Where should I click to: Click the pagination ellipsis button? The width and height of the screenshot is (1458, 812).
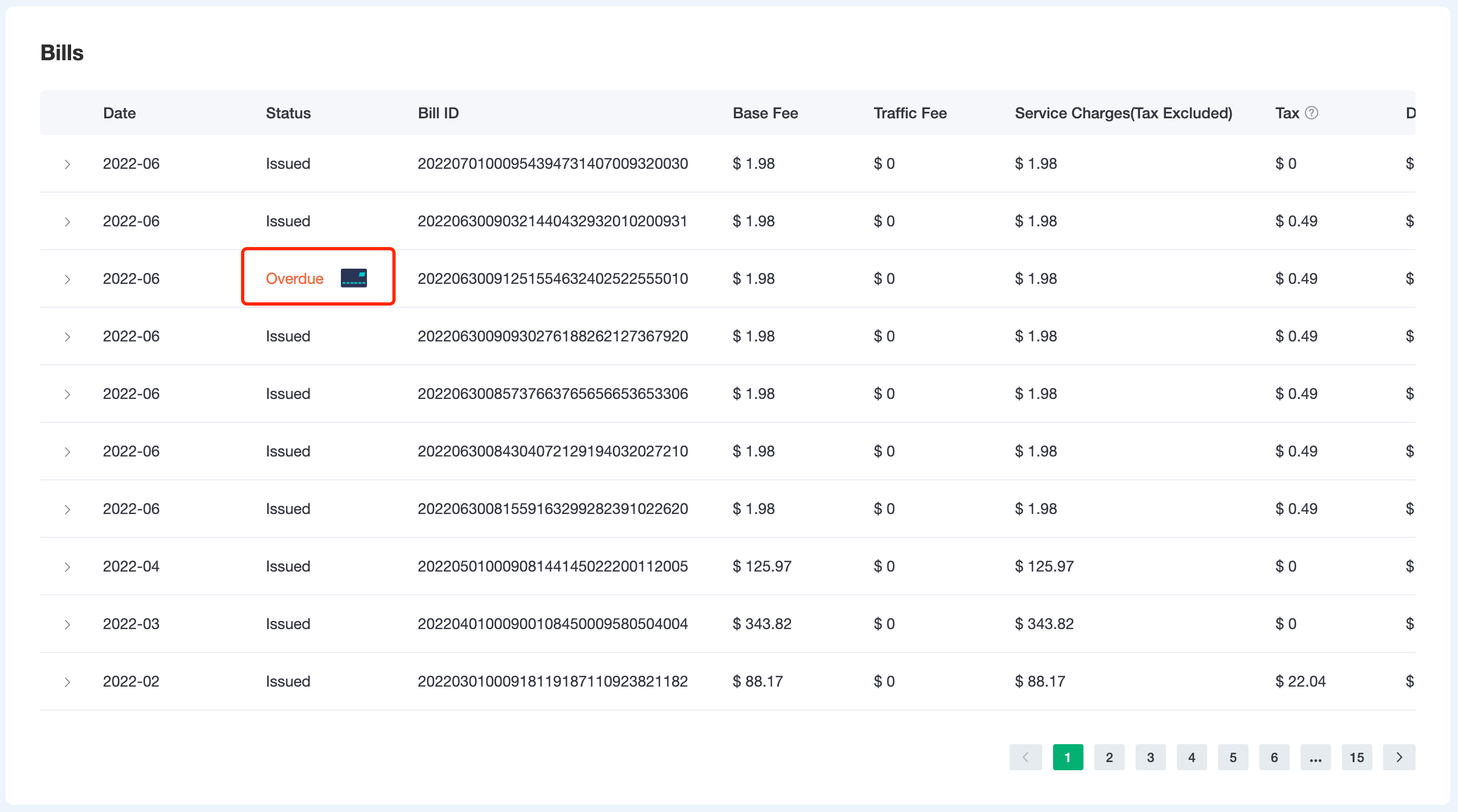1315,757
